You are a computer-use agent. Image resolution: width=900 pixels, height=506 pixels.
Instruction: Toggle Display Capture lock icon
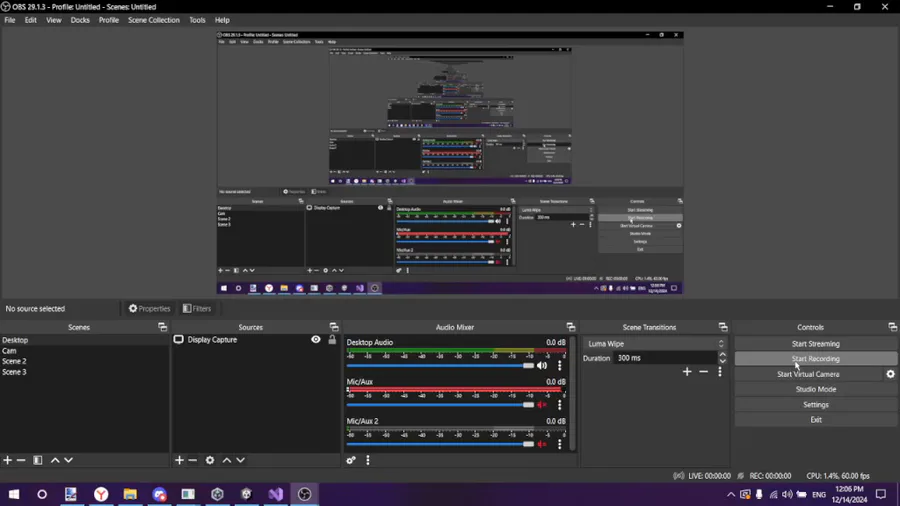coord(332,340)
